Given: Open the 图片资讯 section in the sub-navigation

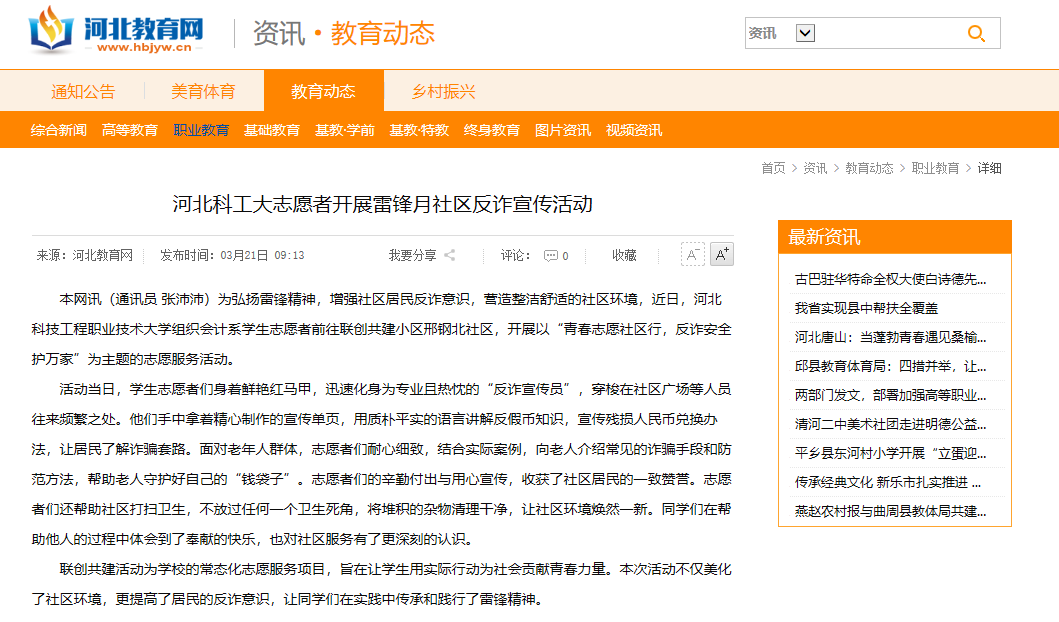Looking at the screenshot, I should click(562, 130).
